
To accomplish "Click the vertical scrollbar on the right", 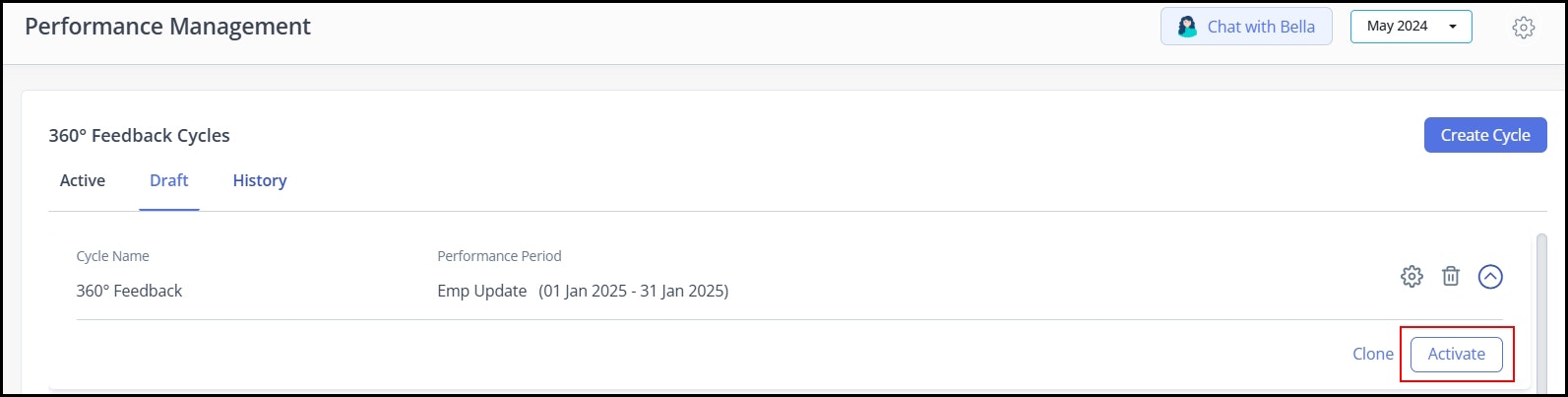I will click(1541, 310).
